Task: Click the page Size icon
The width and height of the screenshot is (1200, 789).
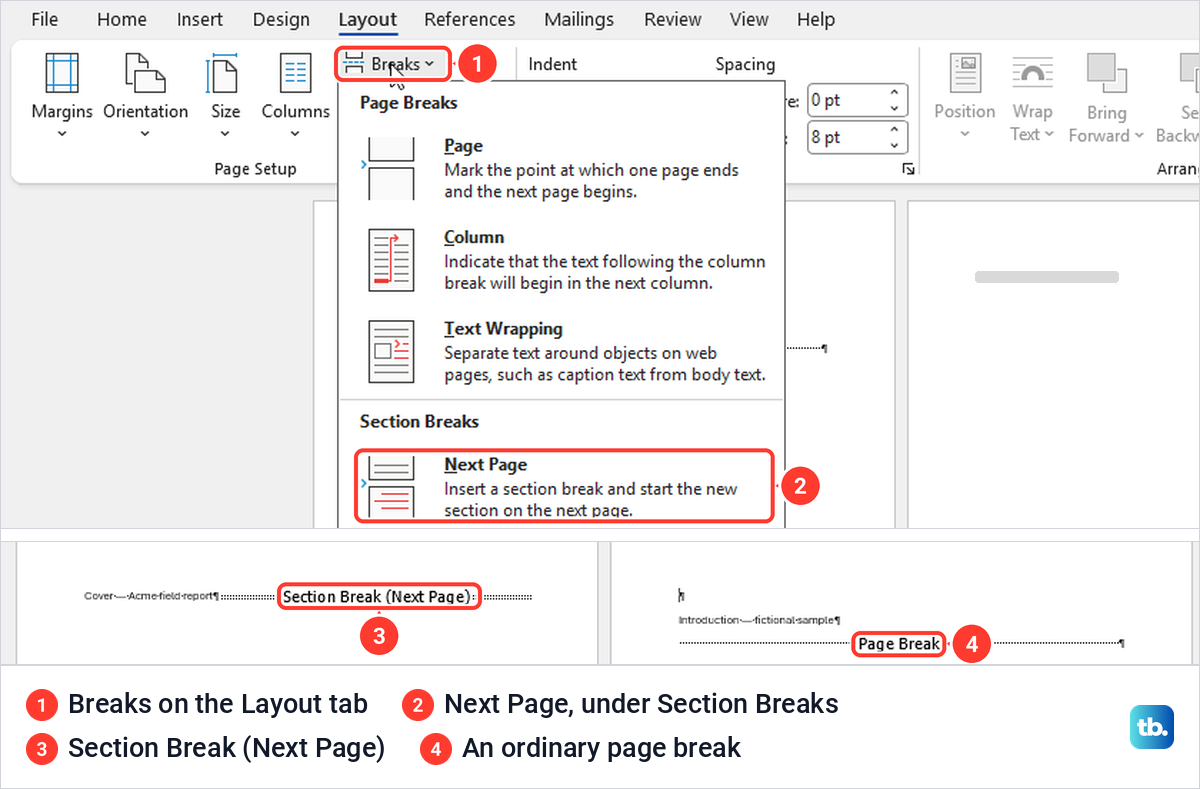Action: (222, 73)
